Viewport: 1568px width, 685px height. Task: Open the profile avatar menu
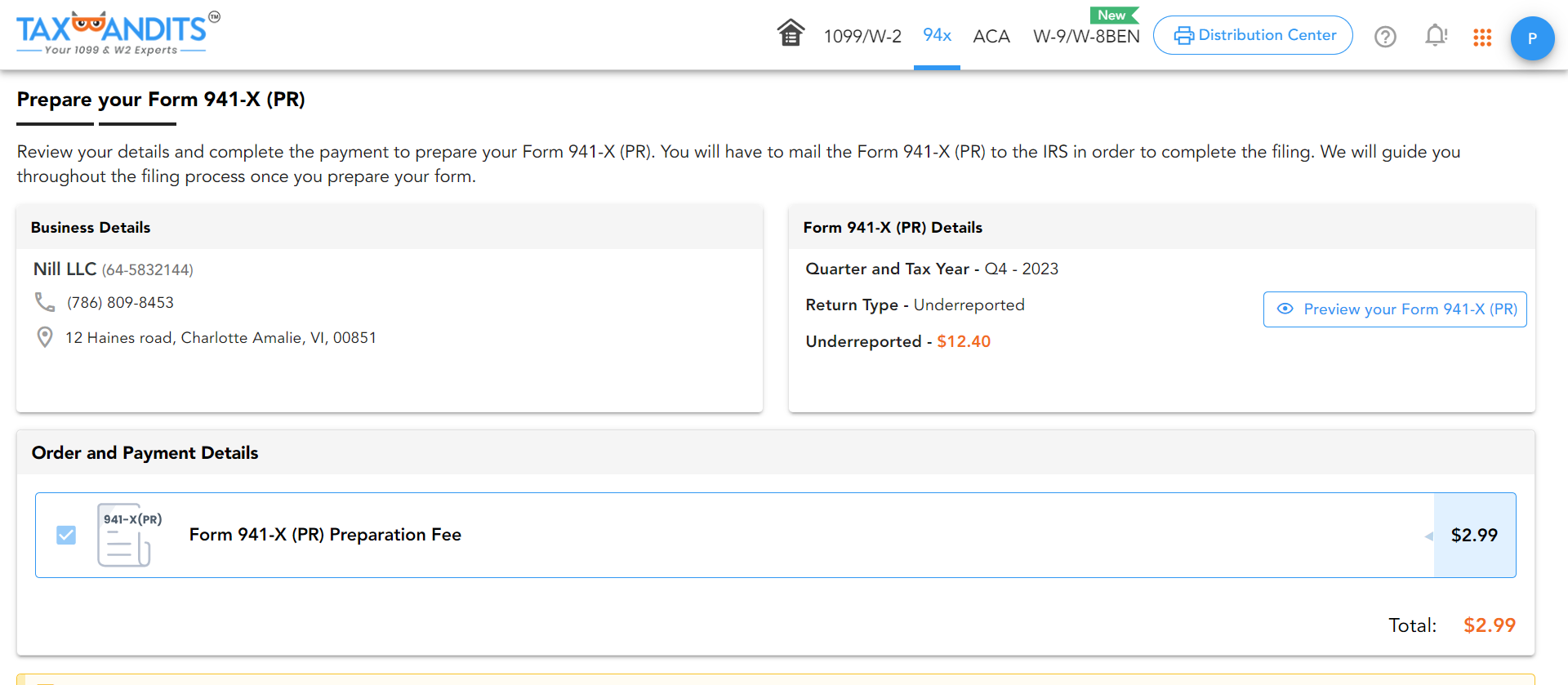click(1532, 38)
